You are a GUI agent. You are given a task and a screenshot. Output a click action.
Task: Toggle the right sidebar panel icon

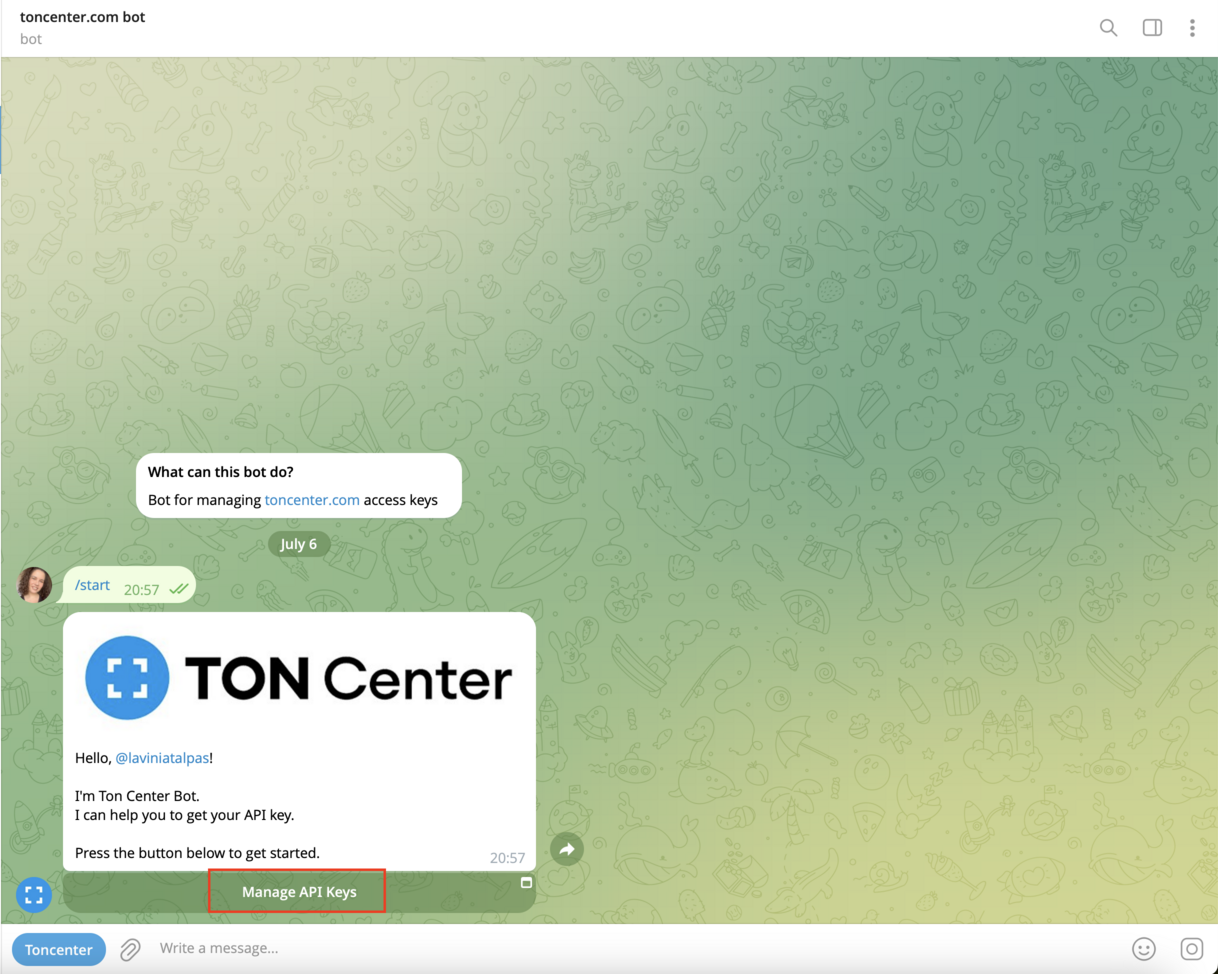pyautogui.click(x=1152, y=28)
